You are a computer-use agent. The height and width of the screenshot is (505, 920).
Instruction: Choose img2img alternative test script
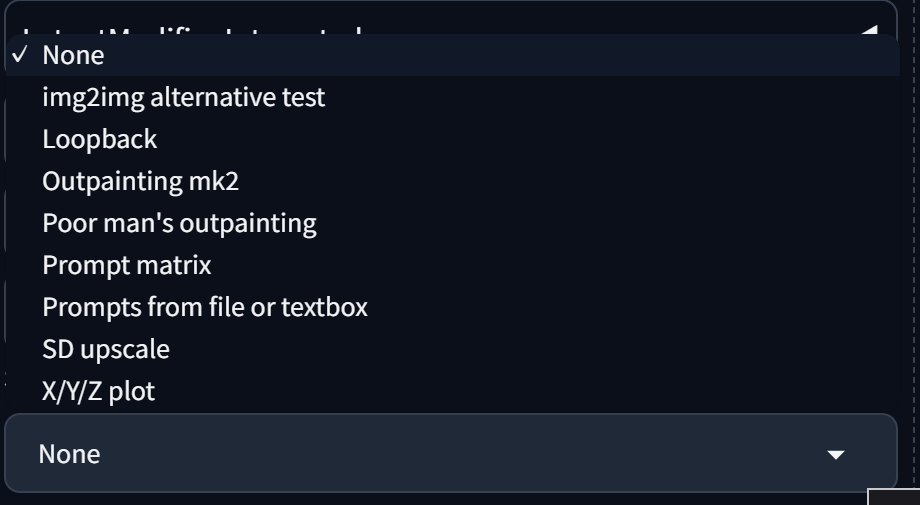[x=183, y=98]
